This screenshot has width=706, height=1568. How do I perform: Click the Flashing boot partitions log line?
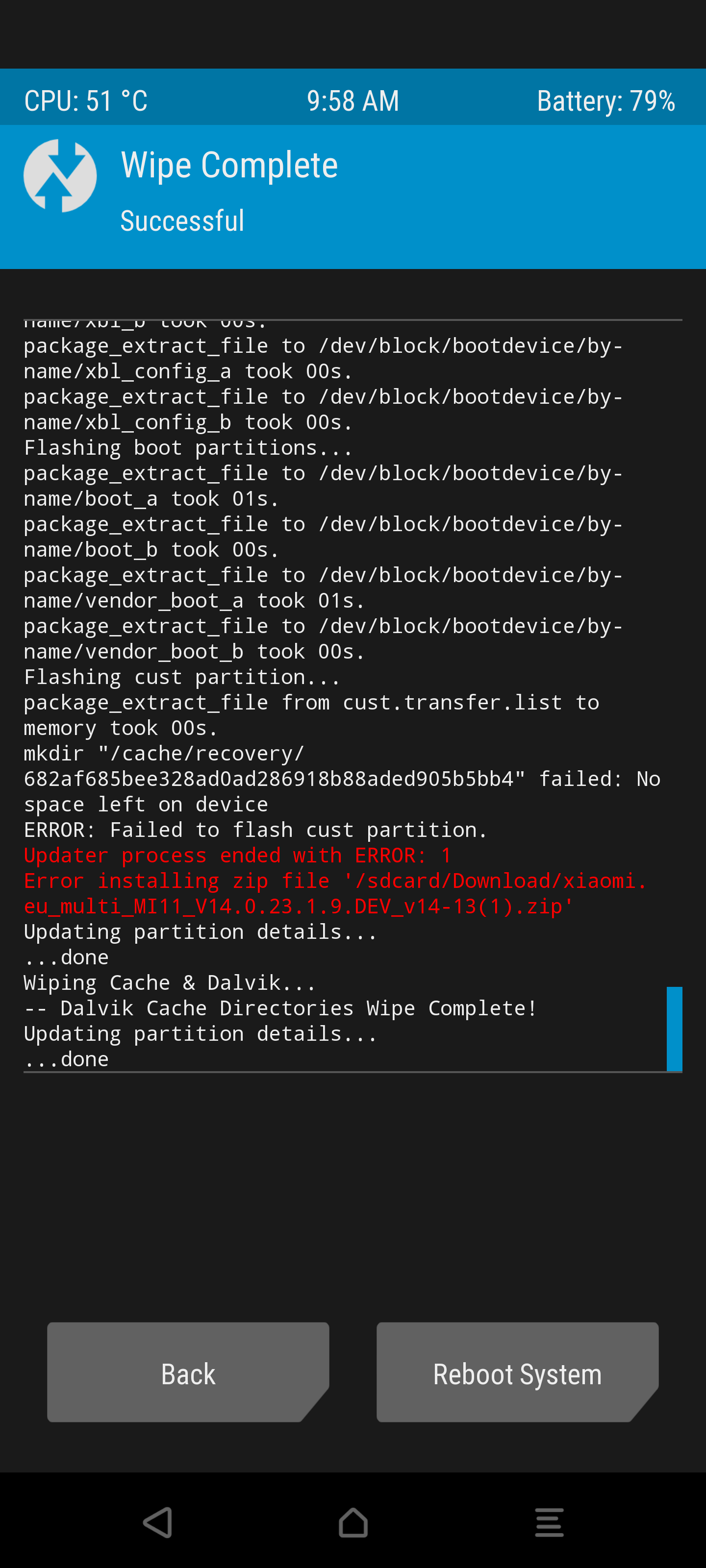[188, 448]
